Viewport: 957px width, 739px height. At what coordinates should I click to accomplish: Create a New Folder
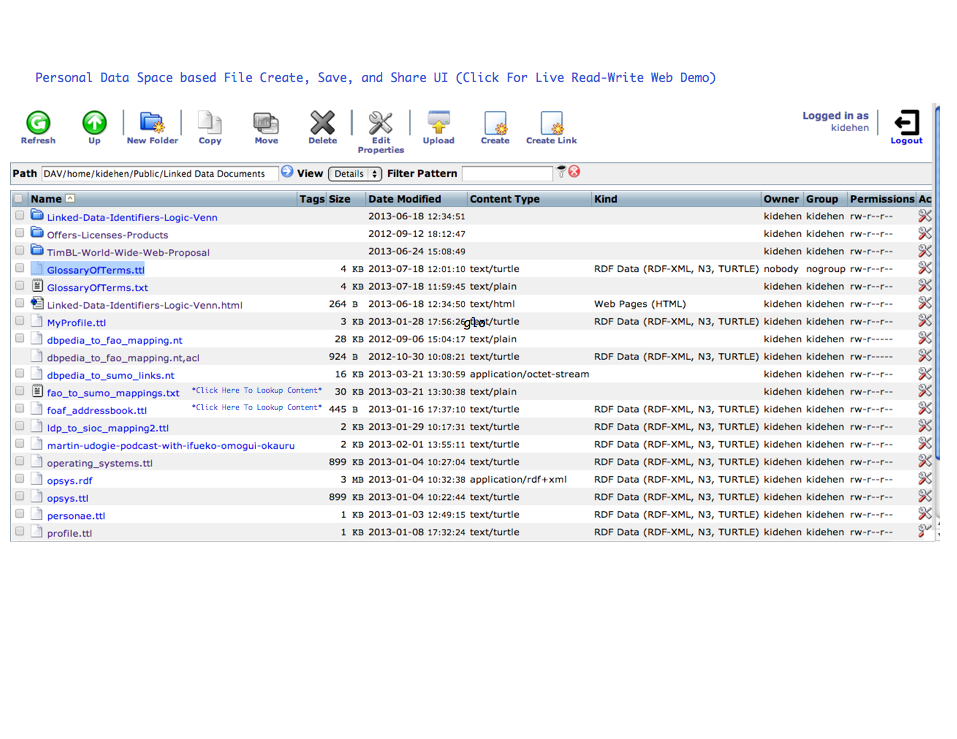coord(152,123)
